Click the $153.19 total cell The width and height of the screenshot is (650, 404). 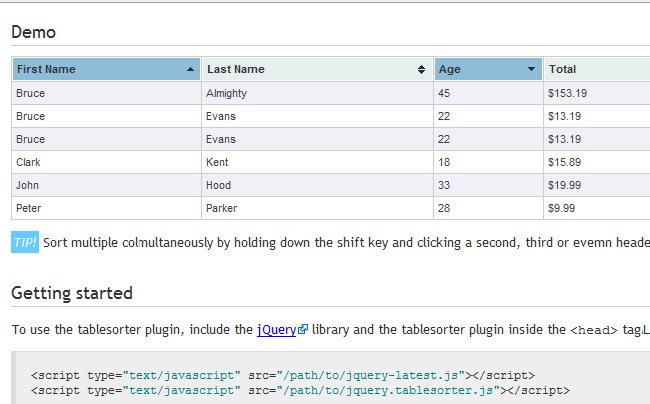(567, 93)
